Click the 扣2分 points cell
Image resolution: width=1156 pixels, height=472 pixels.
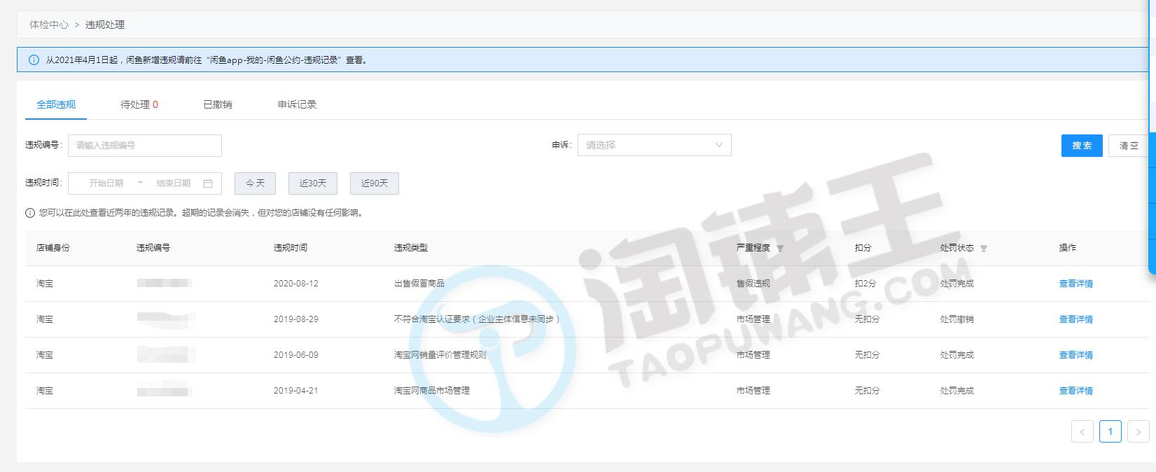tap(866, 283)
